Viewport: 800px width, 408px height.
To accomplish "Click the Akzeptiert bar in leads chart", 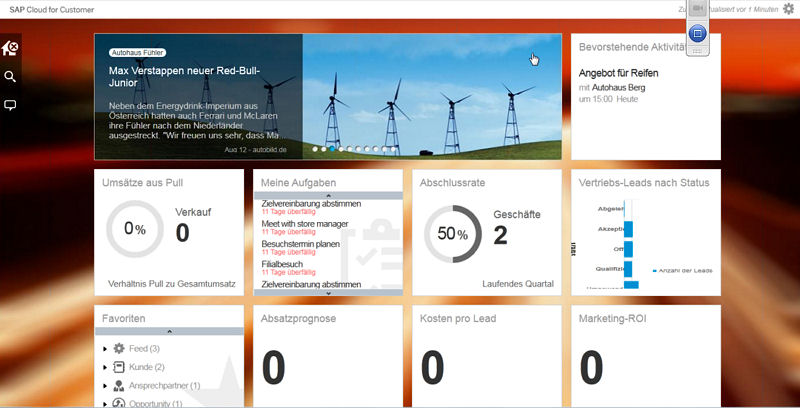I will coord(629,229).
